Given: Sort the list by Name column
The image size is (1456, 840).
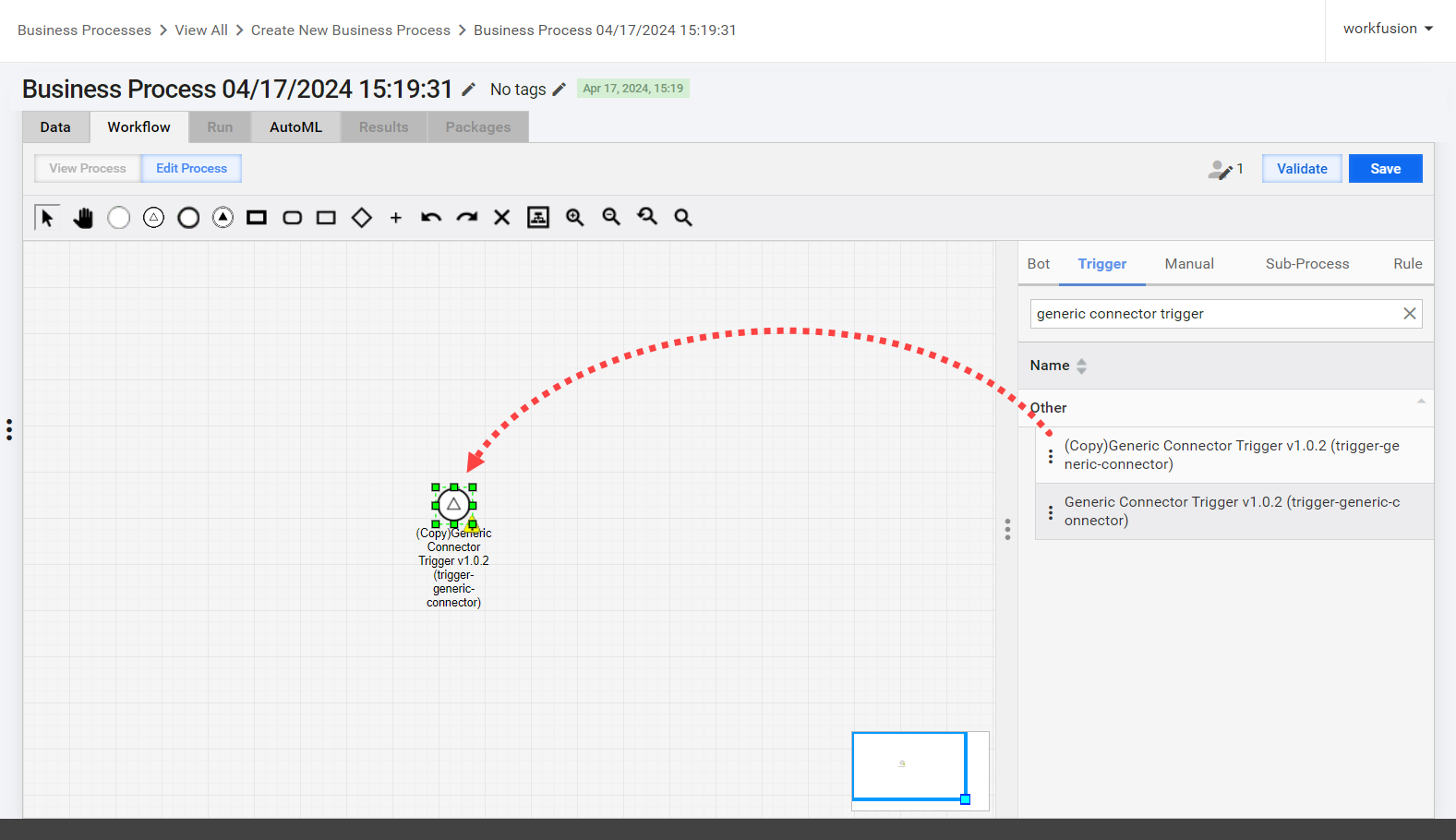Looking at the screenshot, I should point(1058,366).
